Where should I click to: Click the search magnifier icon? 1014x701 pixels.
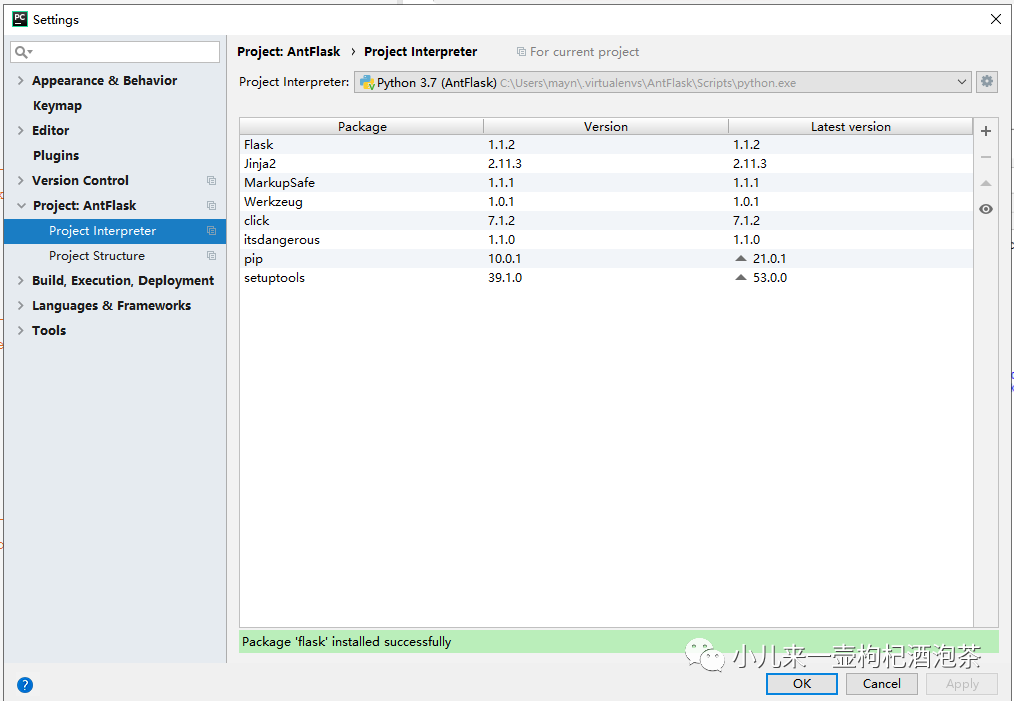tap(23, 52)
